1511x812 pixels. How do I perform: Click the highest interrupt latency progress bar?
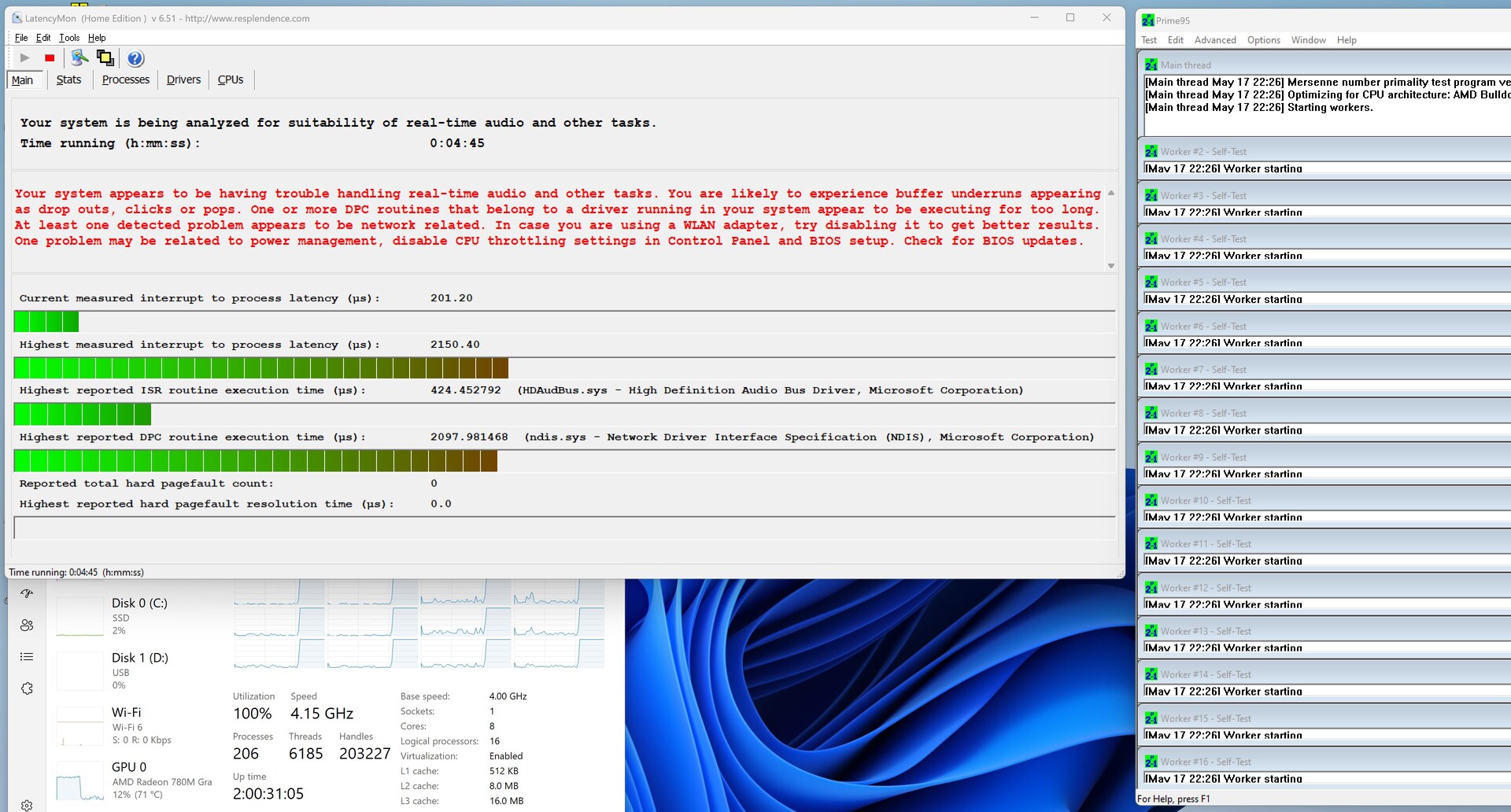564,367
